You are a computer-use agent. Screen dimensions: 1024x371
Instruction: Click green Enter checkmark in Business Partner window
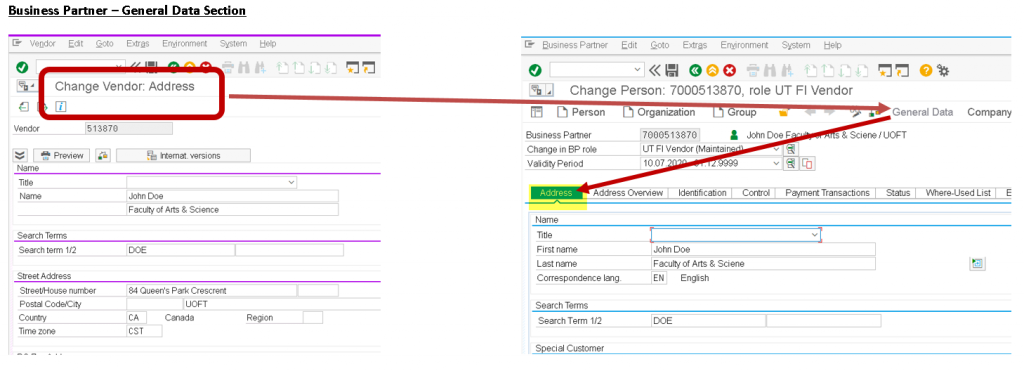[x=536, y=71]
